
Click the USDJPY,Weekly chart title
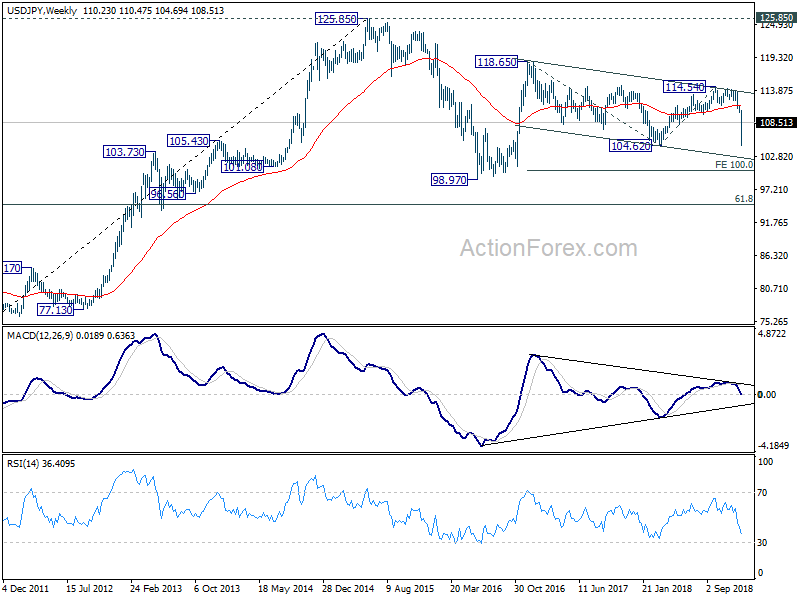(x=41, y=10)
